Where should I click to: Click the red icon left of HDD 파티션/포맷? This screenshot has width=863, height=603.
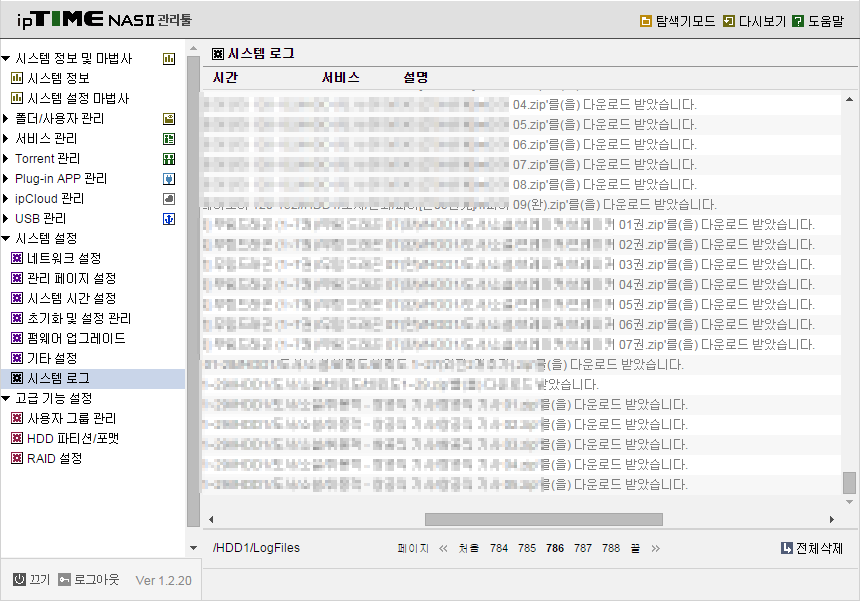coord(17,438)
